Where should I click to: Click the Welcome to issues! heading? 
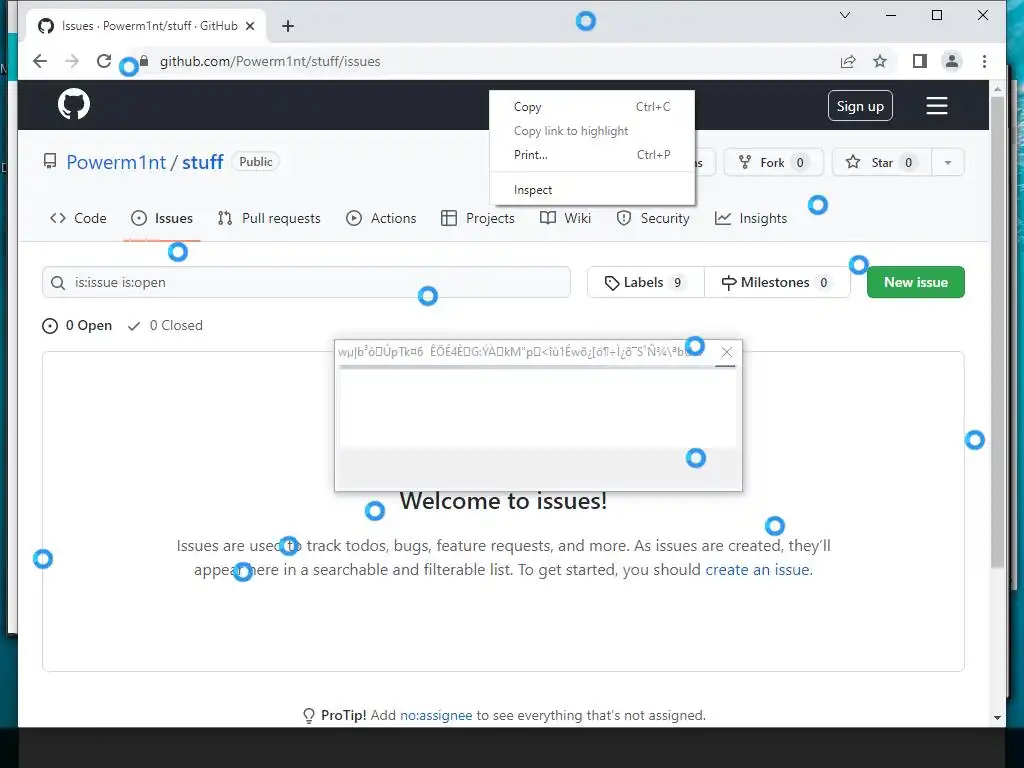tap(503, 501)
